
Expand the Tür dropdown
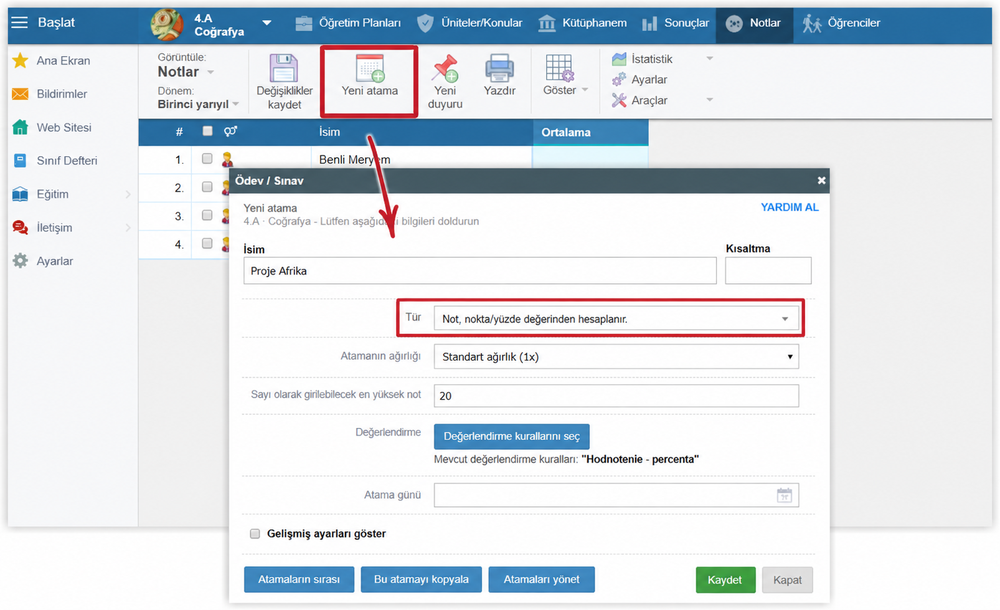[616, 318]
